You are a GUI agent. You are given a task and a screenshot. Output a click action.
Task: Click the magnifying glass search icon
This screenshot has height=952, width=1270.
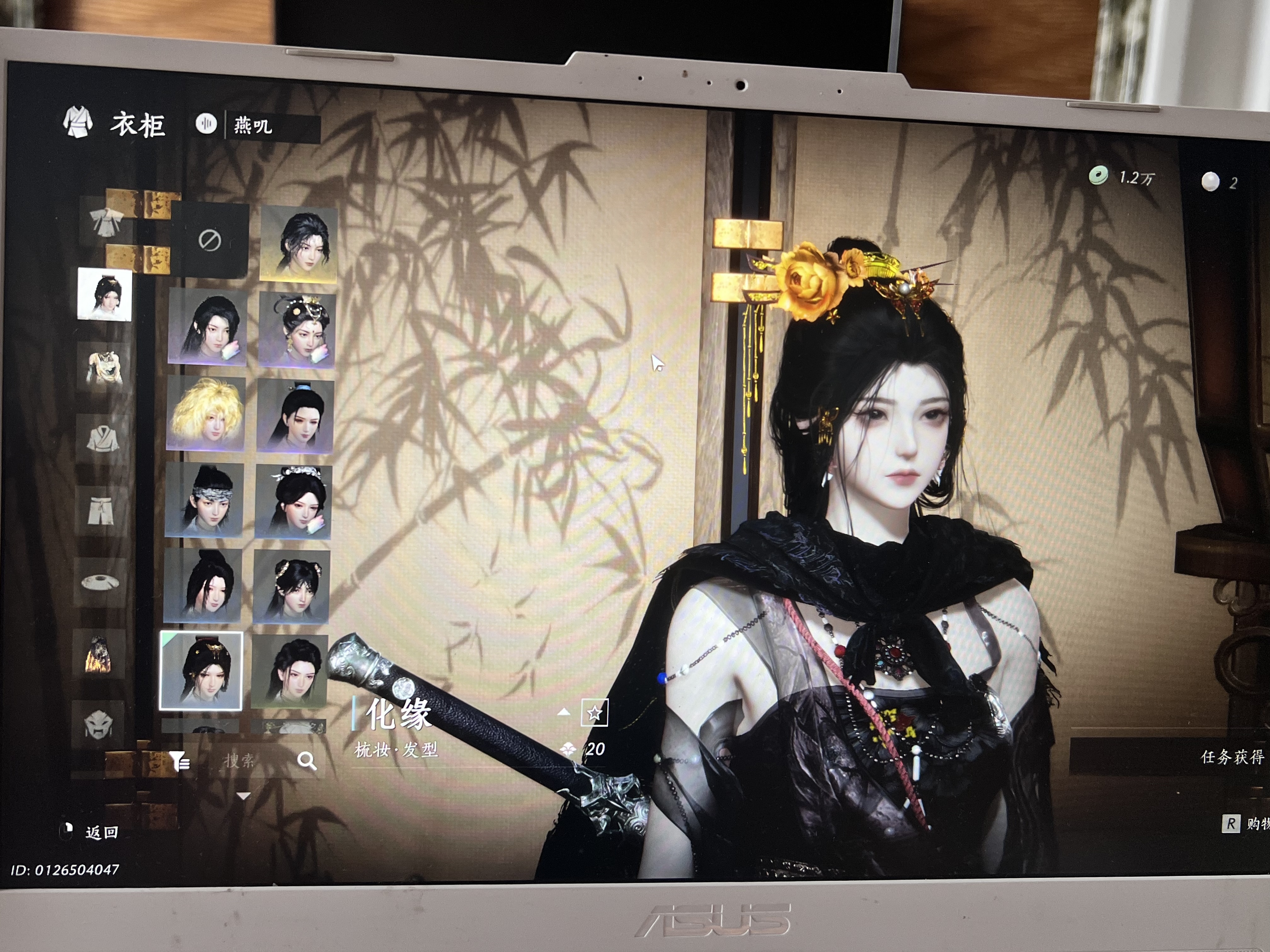(x=306, y=761)
